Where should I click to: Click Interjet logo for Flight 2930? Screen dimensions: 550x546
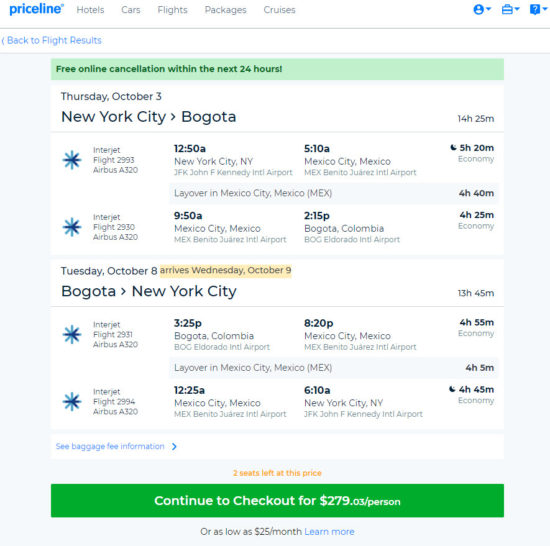pos(72,227)
